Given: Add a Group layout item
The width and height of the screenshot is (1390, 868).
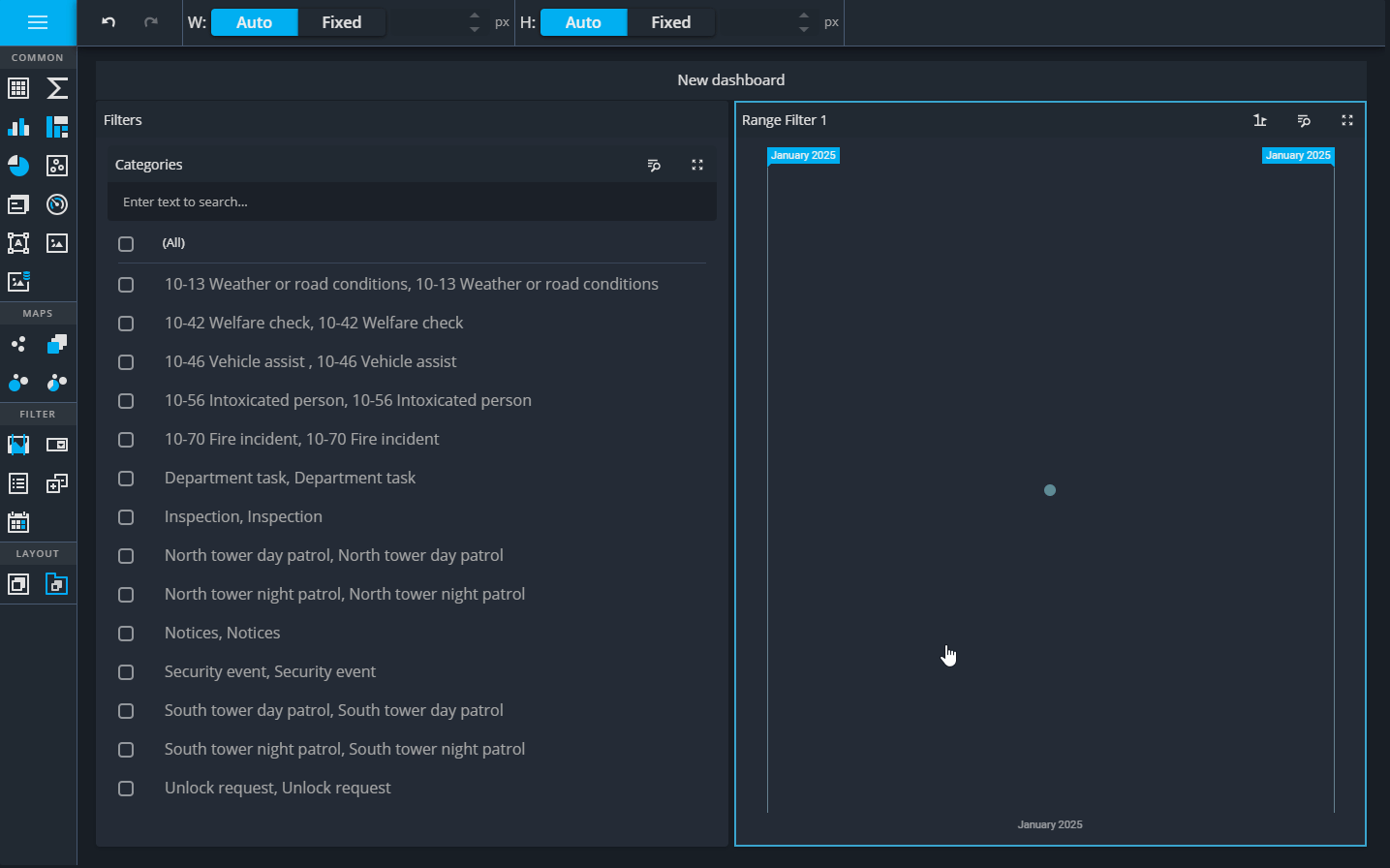Looking at the screenshot, I should click(x=18, y=584).
